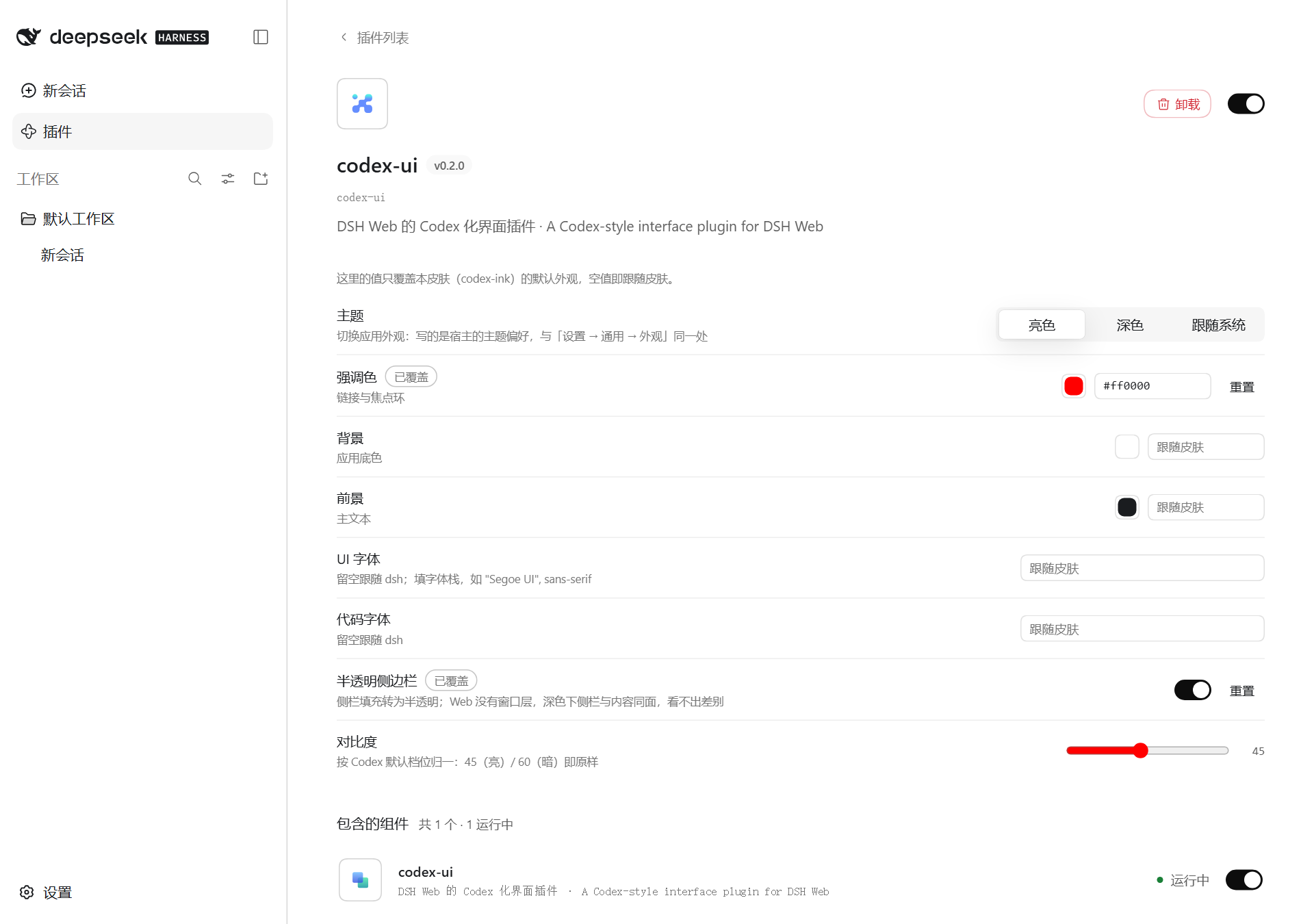
Task: Click the v0.2.0 version badge
Action: 449,166
